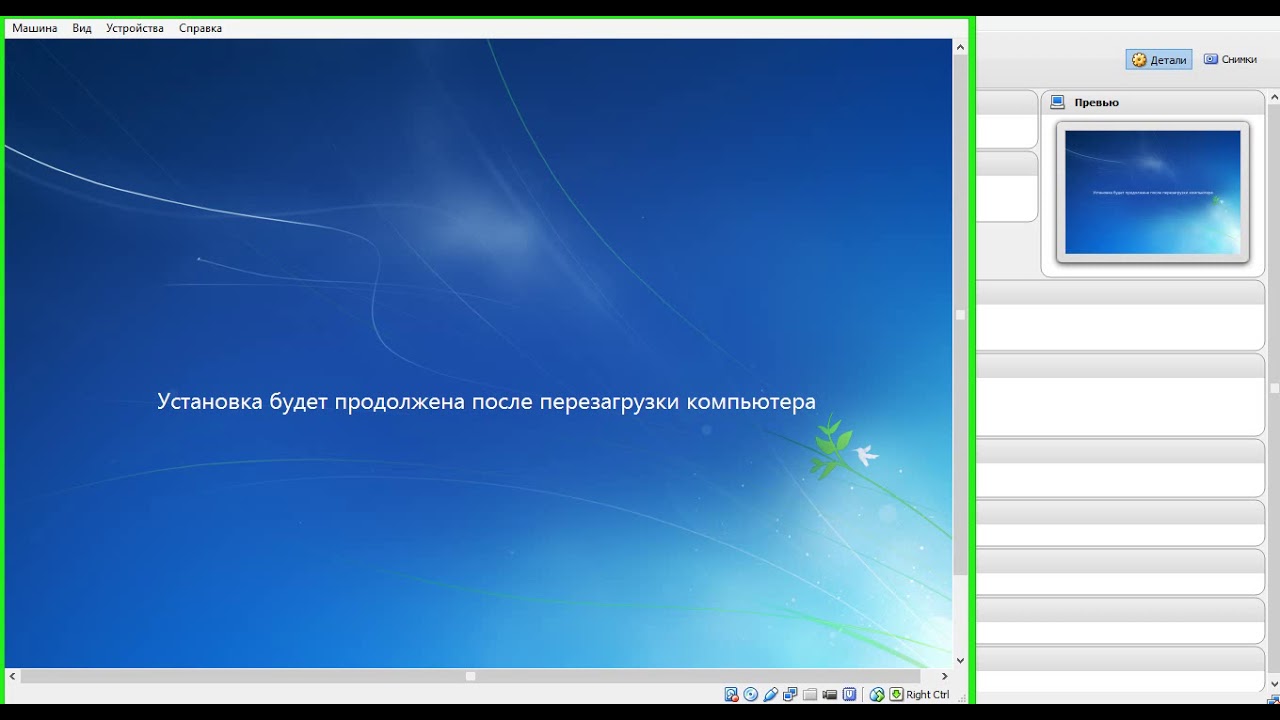1280x720 pixels.
Task: Click the installation message text in VM
Action: [486, 401]
